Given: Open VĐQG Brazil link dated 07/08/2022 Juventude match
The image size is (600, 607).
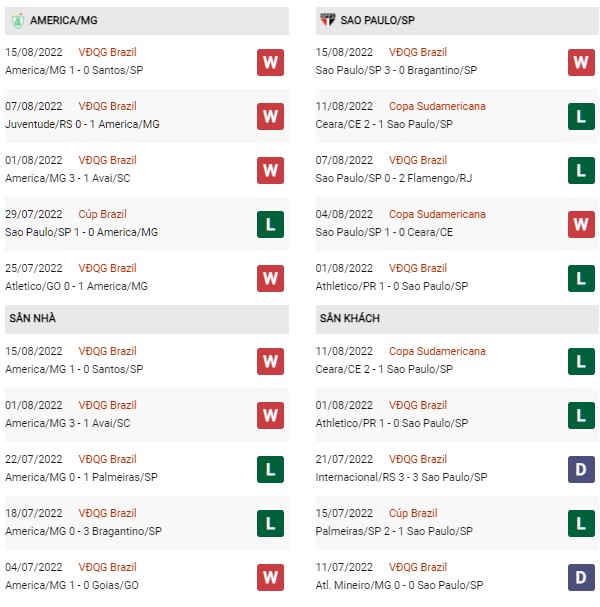Looking at the screenshot, I should click(x=107, y=106).
